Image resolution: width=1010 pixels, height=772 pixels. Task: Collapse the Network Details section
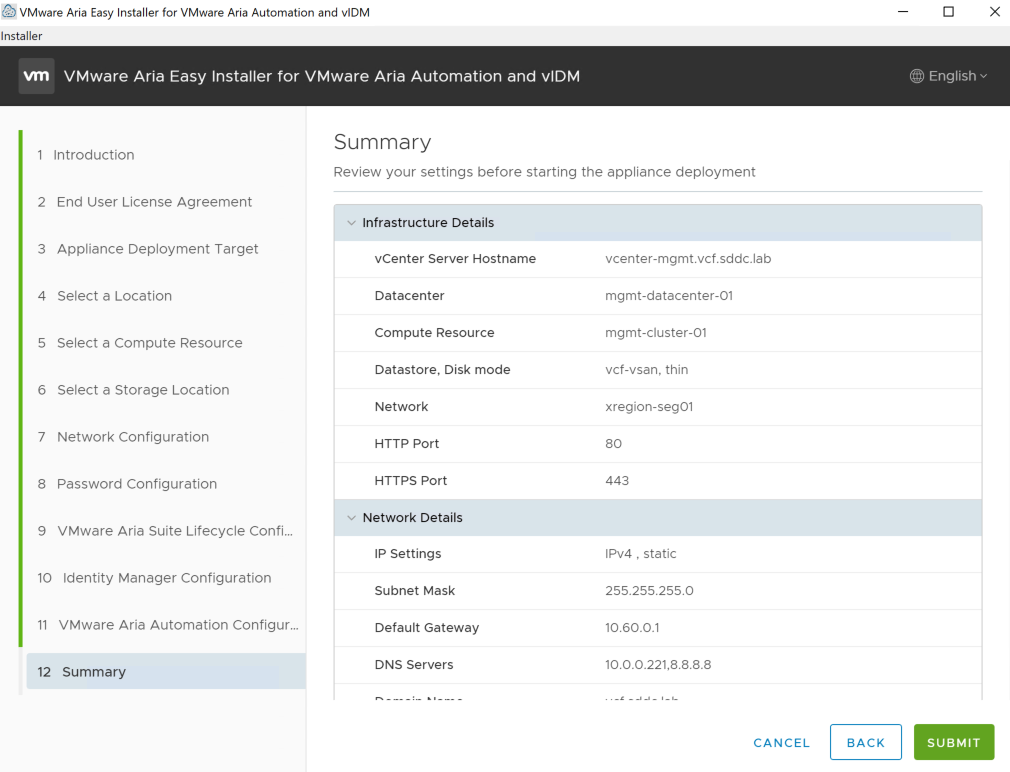tap(351, 518)
